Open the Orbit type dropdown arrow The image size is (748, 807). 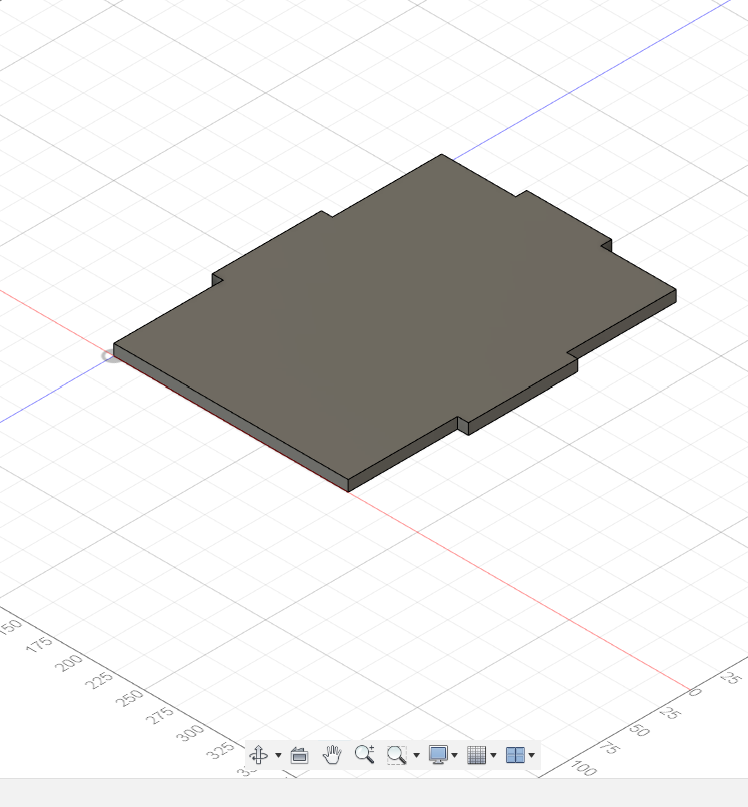click(279, 756)
